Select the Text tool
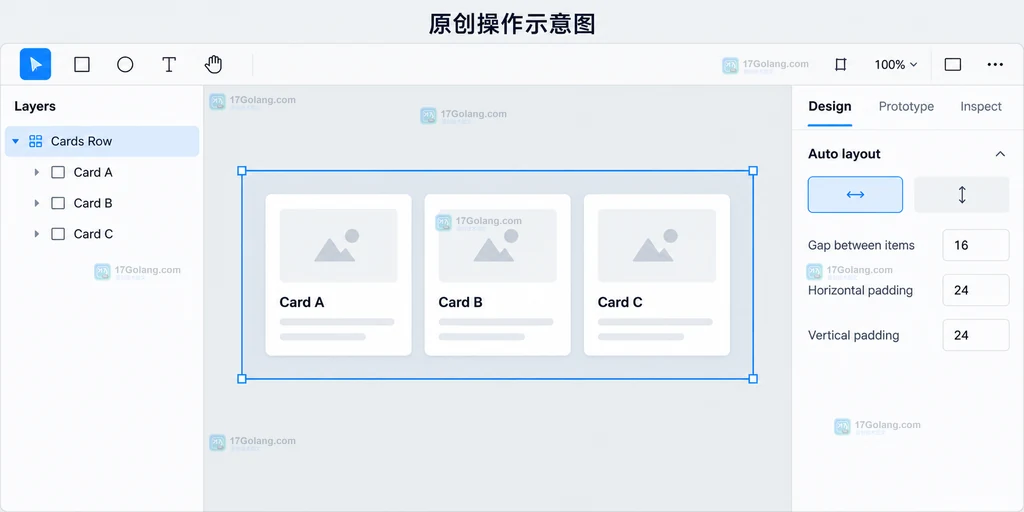The height and width of the screenshot is (512, 1024). (169, 64)
